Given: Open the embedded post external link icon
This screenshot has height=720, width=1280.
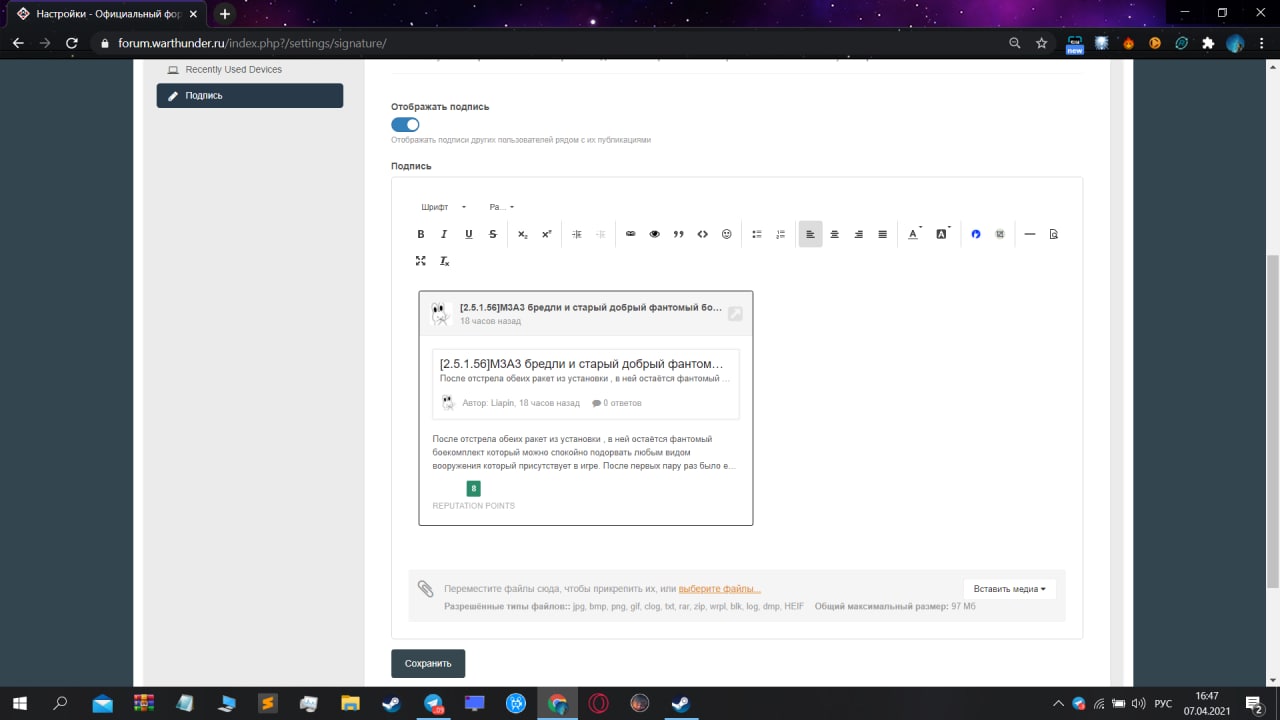Looking at the screenshot, I should point(735,314).
